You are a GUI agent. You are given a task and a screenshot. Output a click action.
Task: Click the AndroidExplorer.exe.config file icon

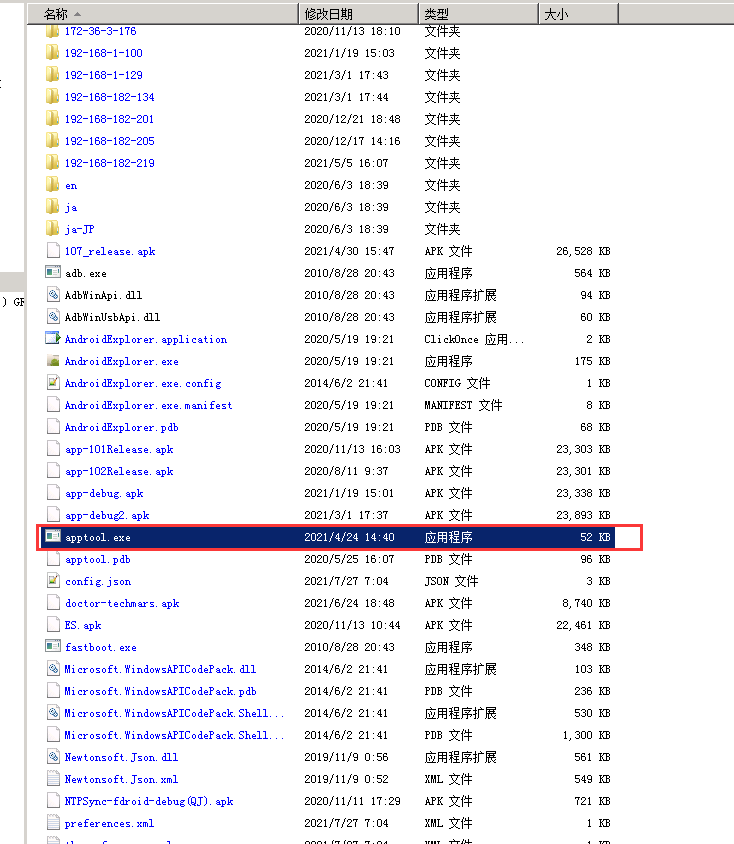[x=53, y=383]
